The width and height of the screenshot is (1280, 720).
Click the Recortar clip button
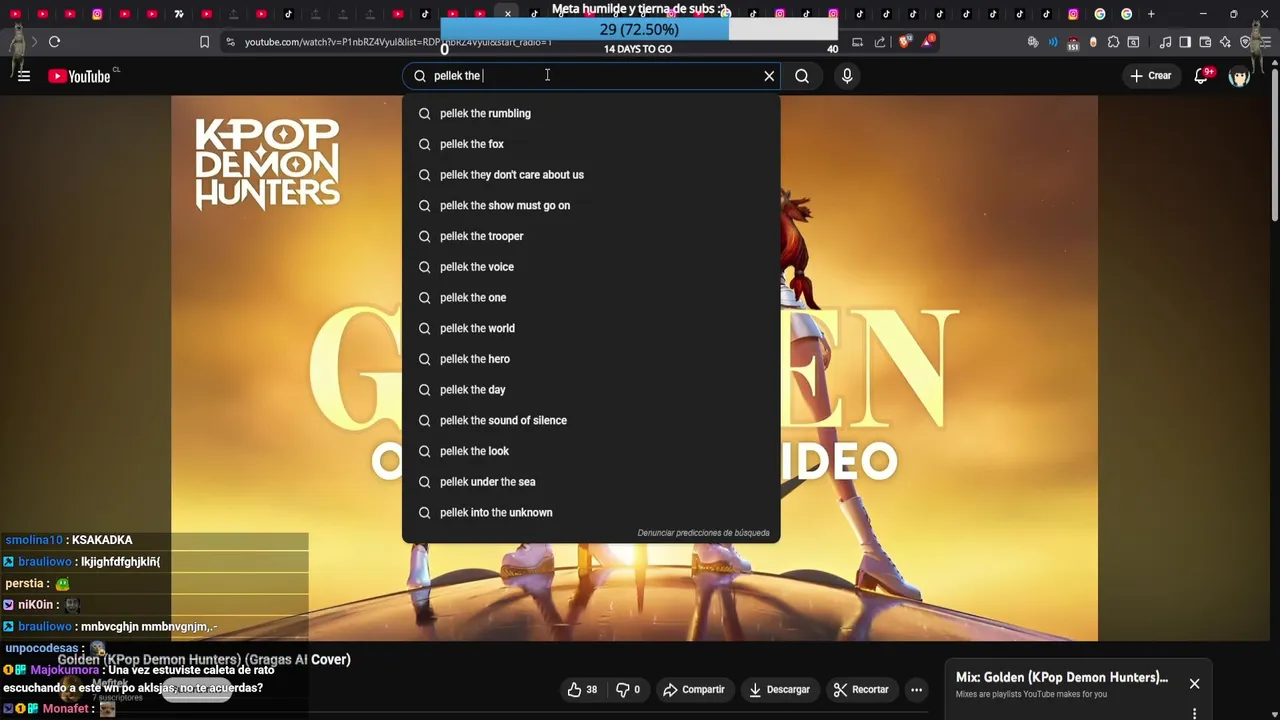pos(861,689)
